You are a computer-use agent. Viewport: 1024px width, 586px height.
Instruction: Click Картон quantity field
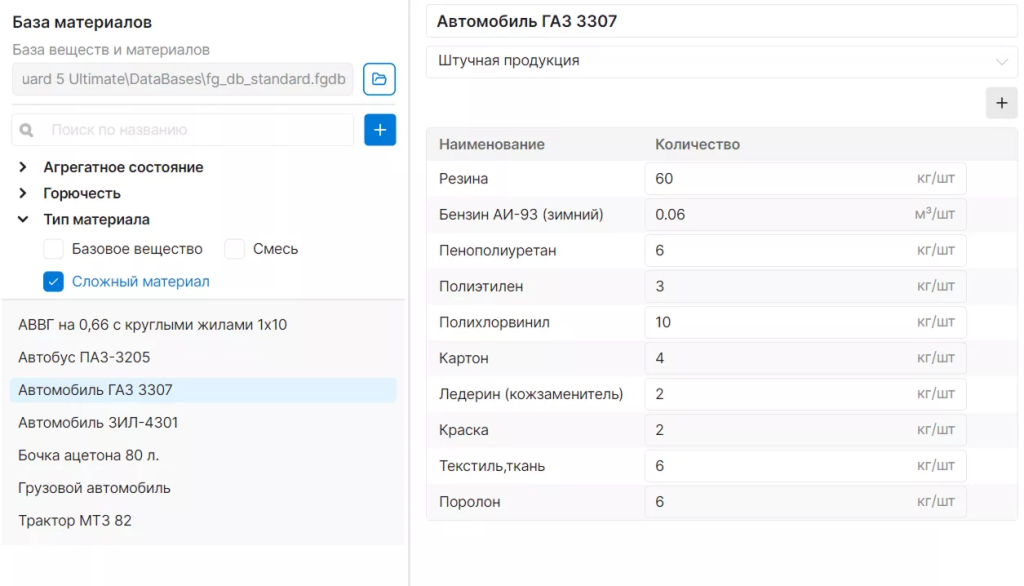pos(805,359)
